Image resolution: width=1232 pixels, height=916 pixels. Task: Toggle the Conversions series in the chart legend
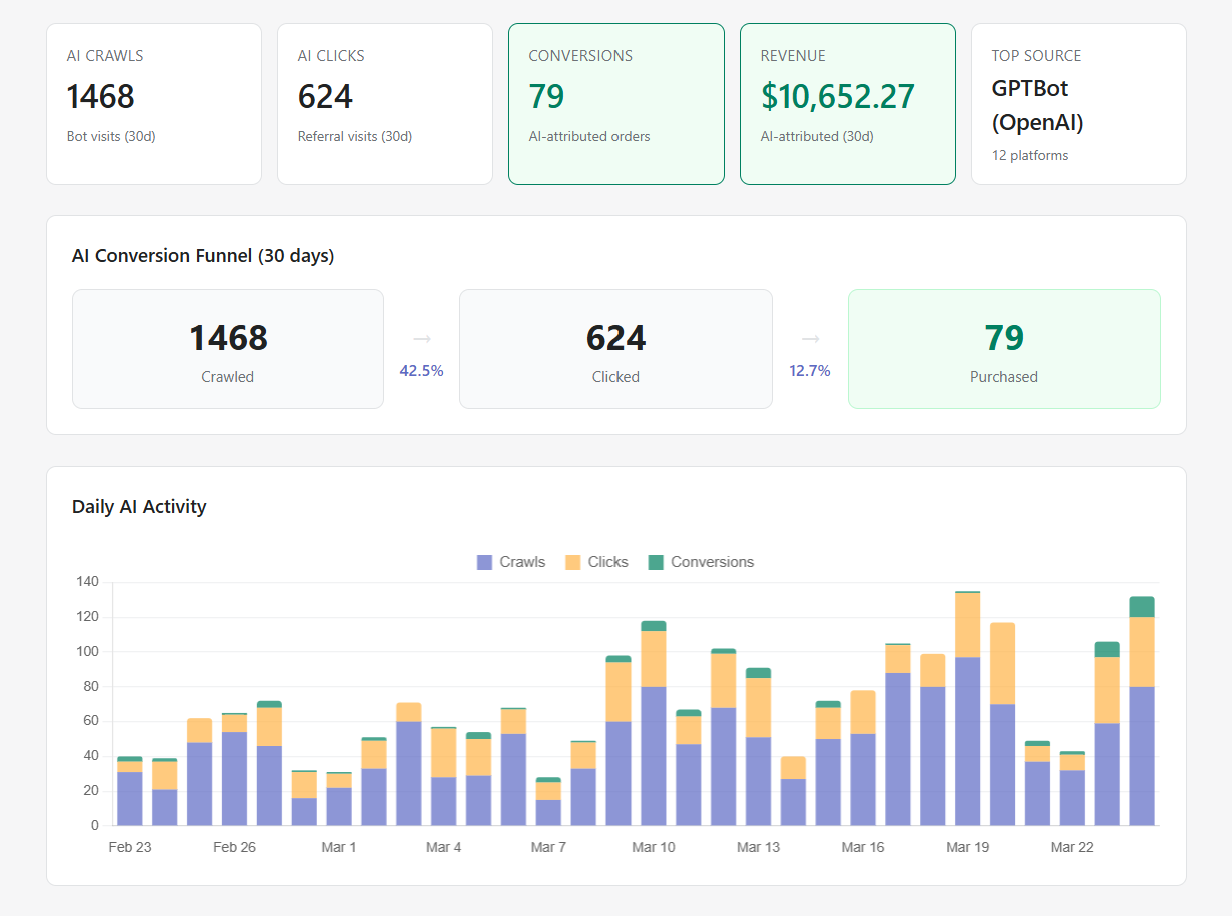pyautogui.click(x=712, y=562)
